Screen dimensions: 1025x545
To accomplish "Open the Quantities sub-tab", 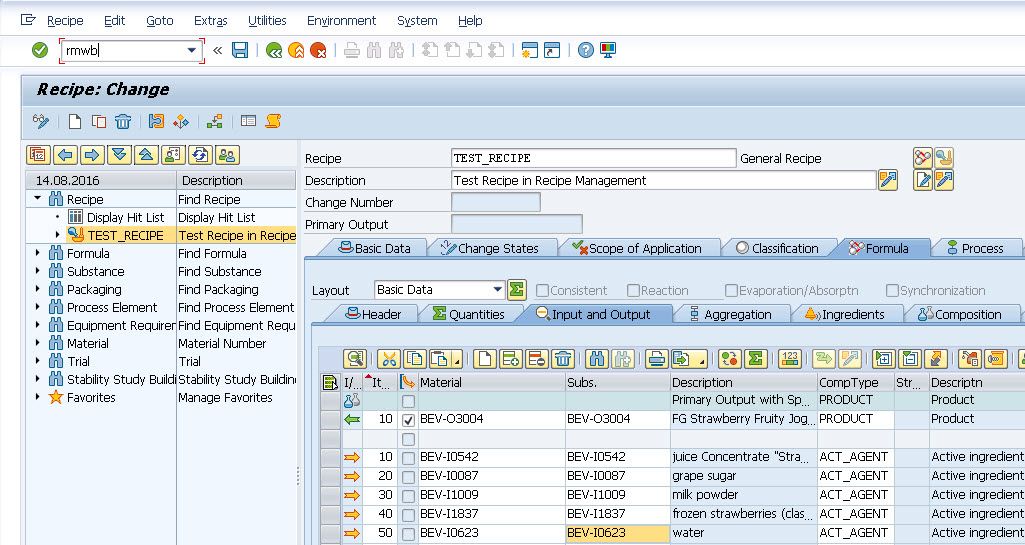I will pos(467,314).
